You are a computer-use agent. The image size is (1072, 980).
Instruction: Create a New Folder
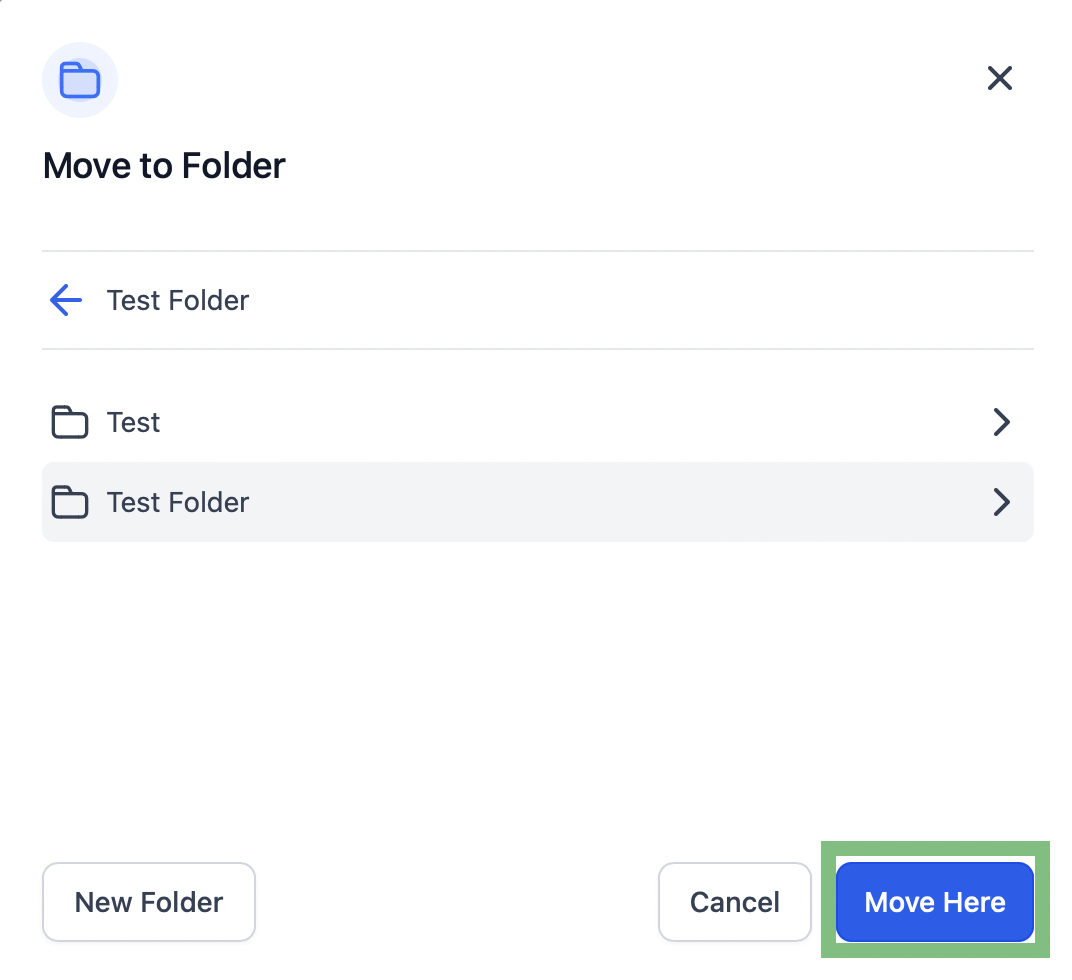[x=149, y=902]
